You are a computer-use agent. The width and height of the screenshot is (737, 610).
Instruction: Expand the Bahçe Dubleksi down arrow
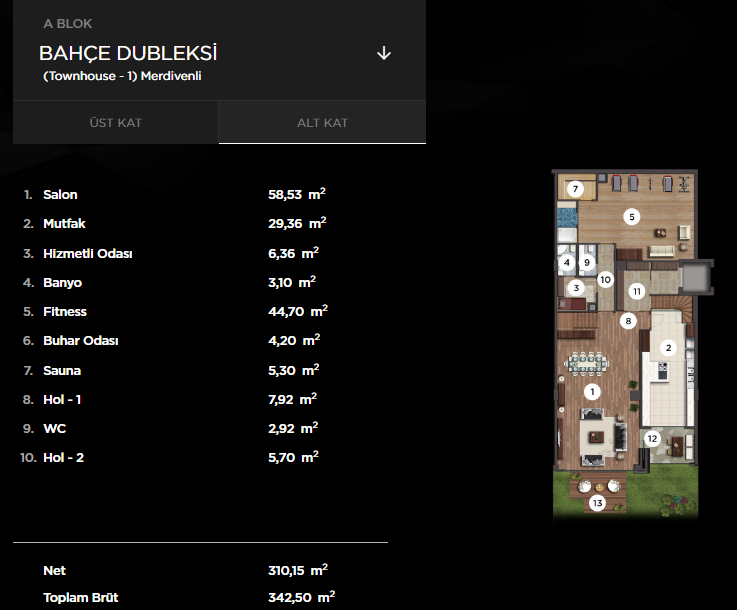pyautogui.click(x=384, y=53)
